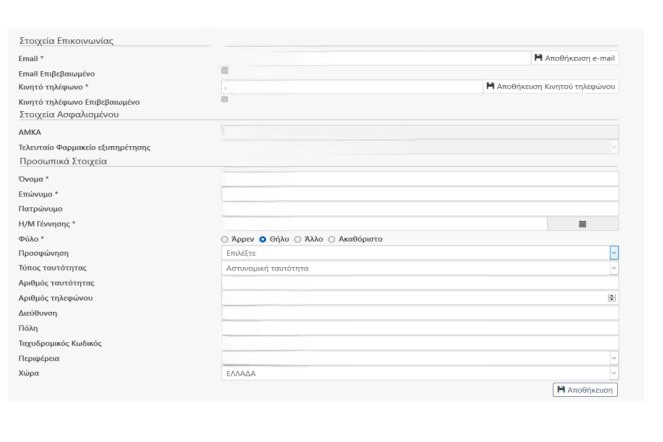Click the Αριθμός τηλεφώνου spinner arrows

tap(612, 298)
